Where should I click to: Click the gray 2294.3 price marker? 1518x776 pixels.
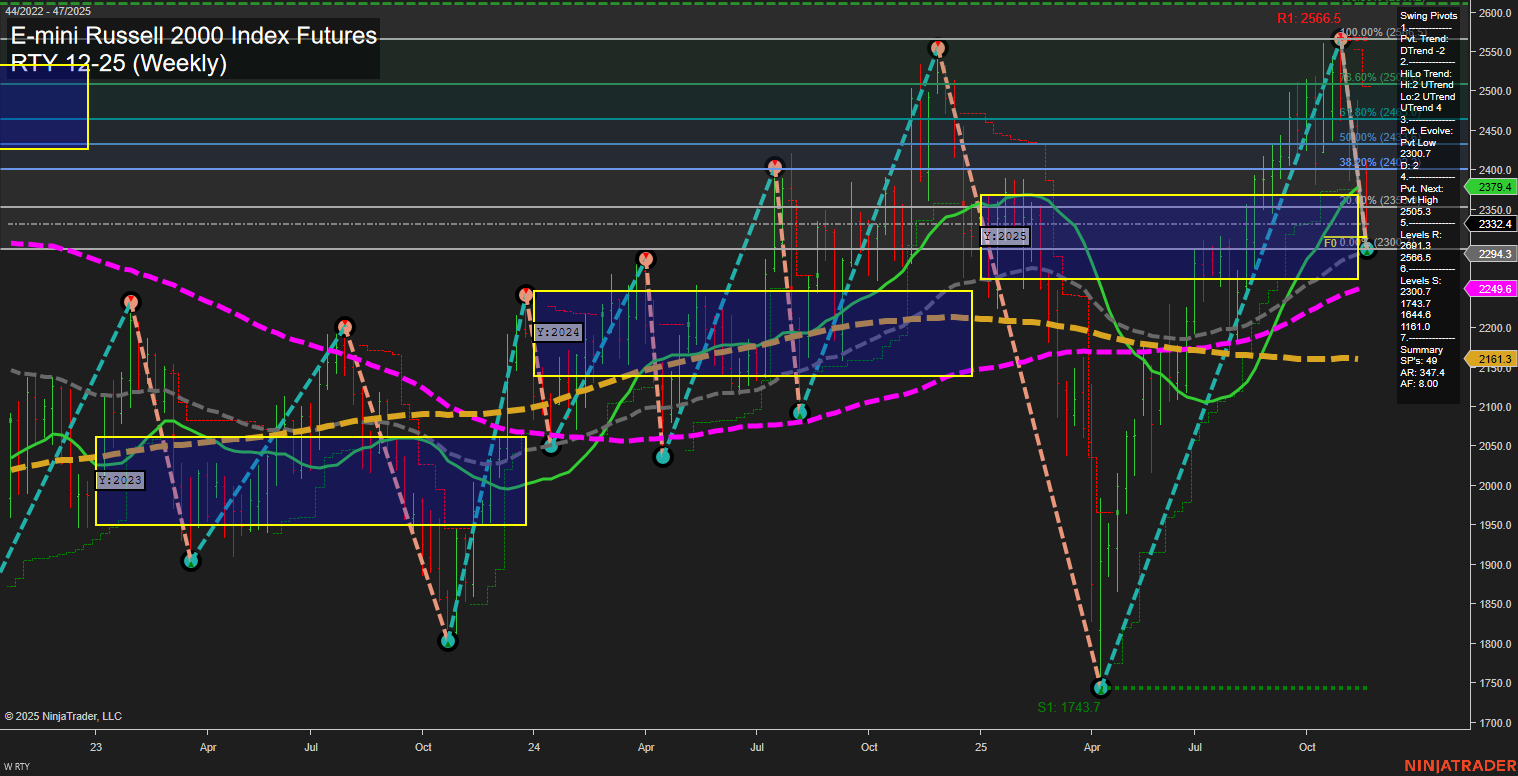click(1490, 254)
